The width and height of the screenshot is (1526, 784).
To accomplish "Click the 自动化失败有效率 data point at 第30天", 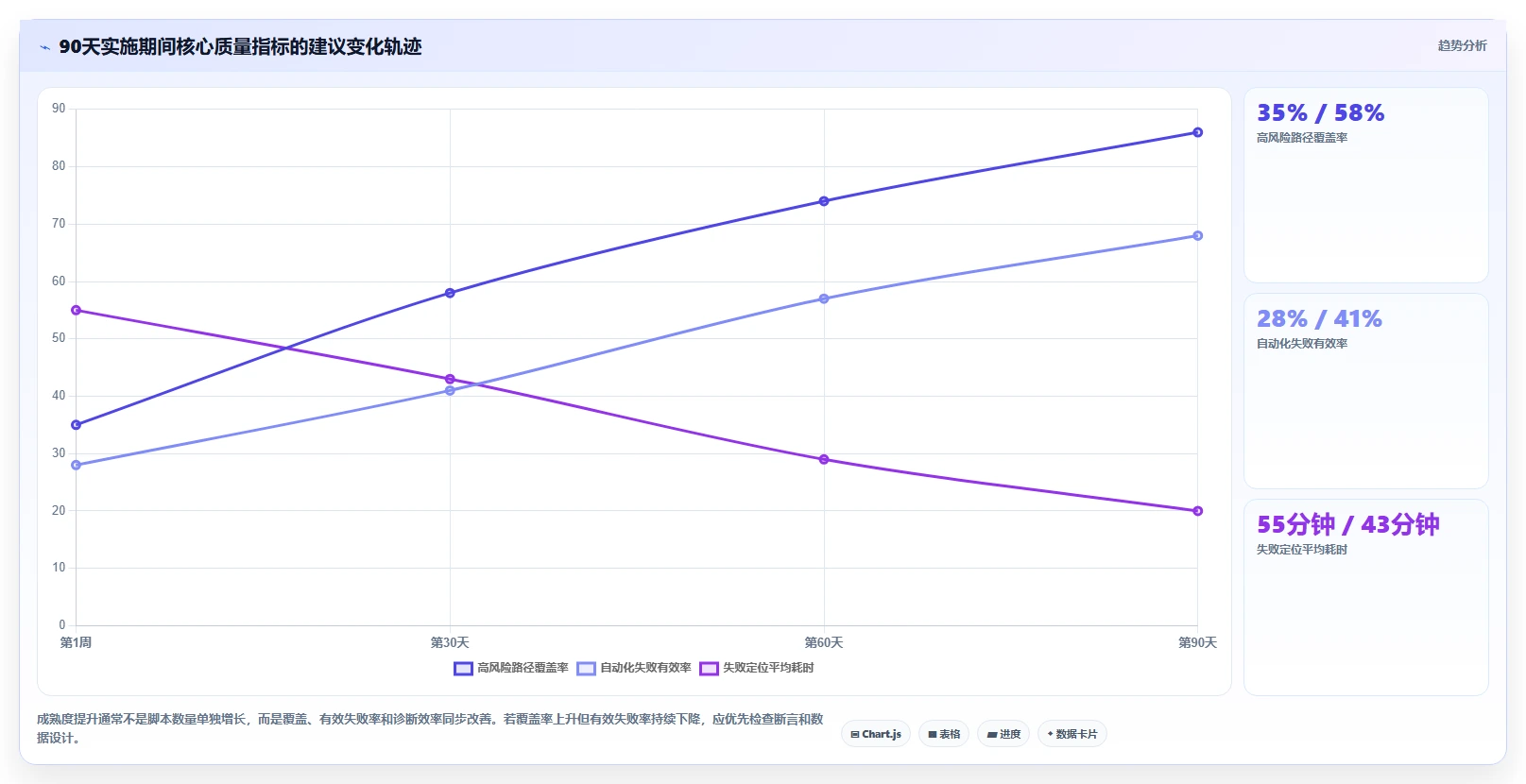I will pyautogui.click(x=450, y=390).
